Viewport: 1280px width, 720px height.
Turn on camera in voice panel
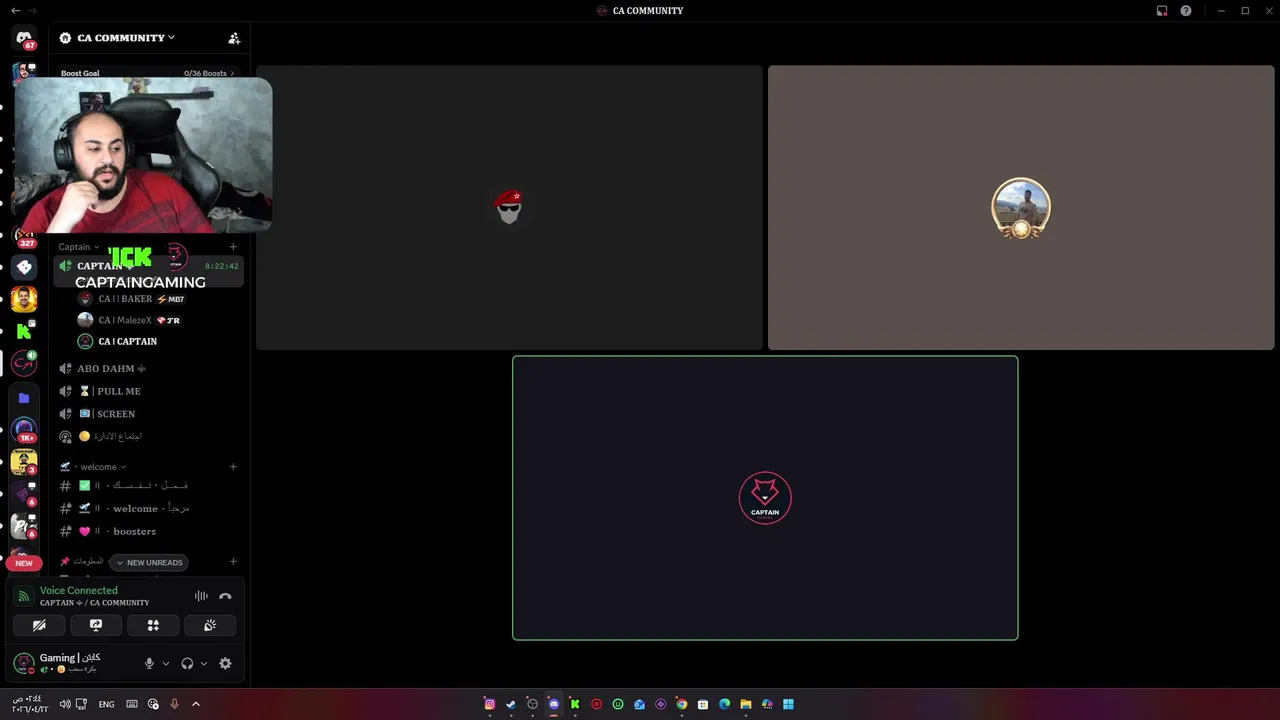39,625
